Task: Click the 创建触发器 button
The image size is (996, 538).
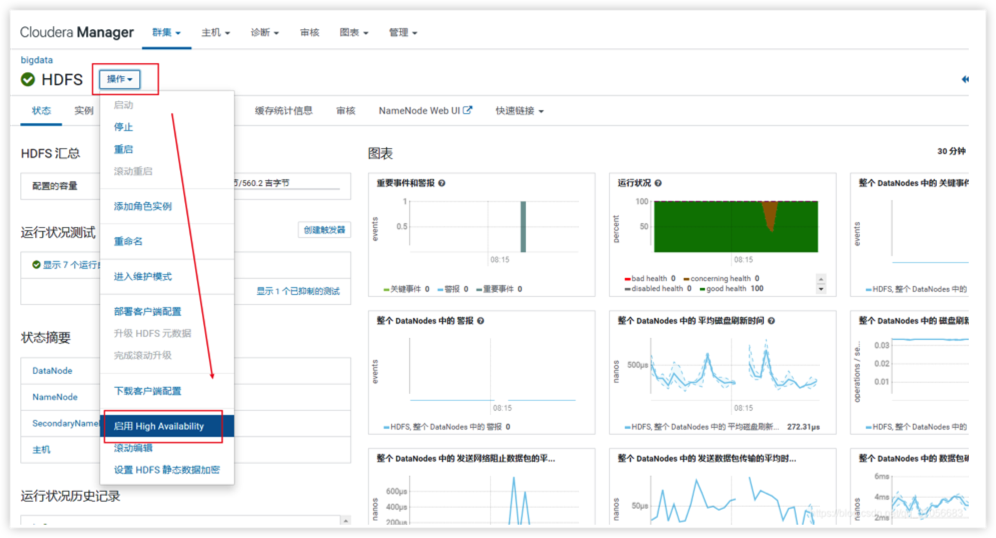Action: click(323, 230)
